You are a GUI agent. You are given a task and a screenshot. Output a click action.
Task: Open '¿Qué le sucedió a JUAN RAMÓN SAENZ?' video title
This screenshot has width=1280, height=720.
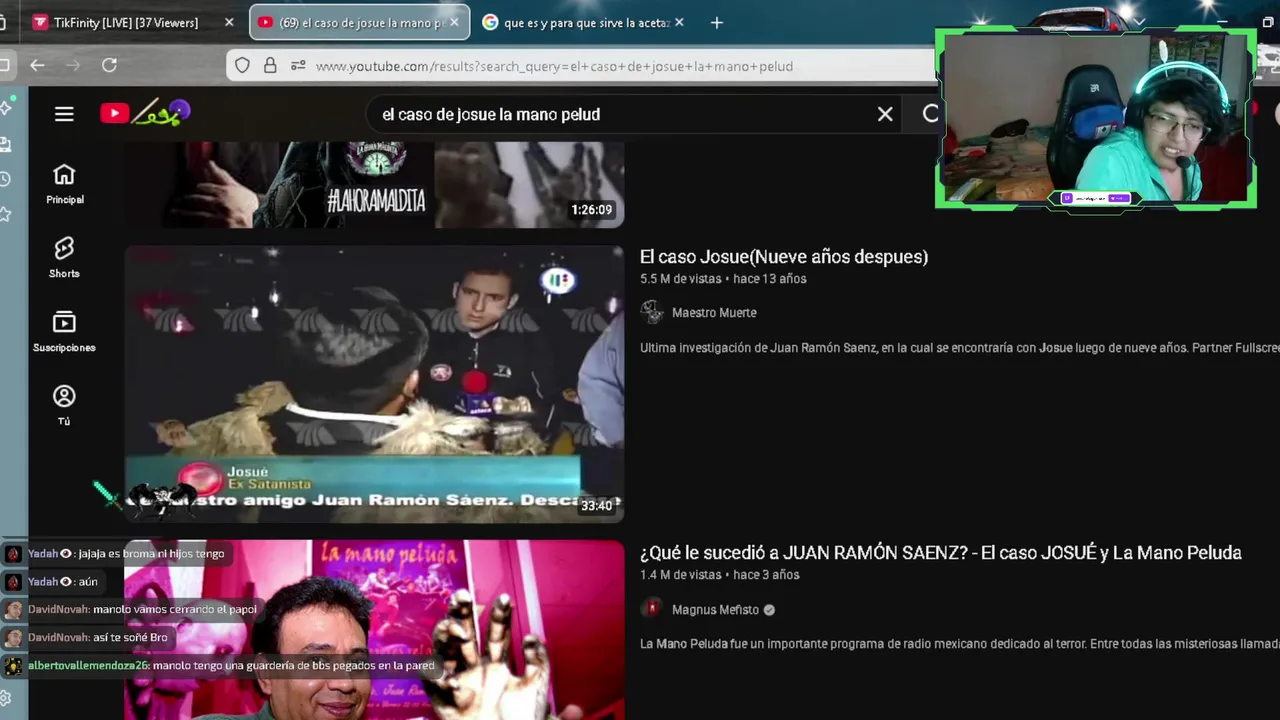(941, 553)
